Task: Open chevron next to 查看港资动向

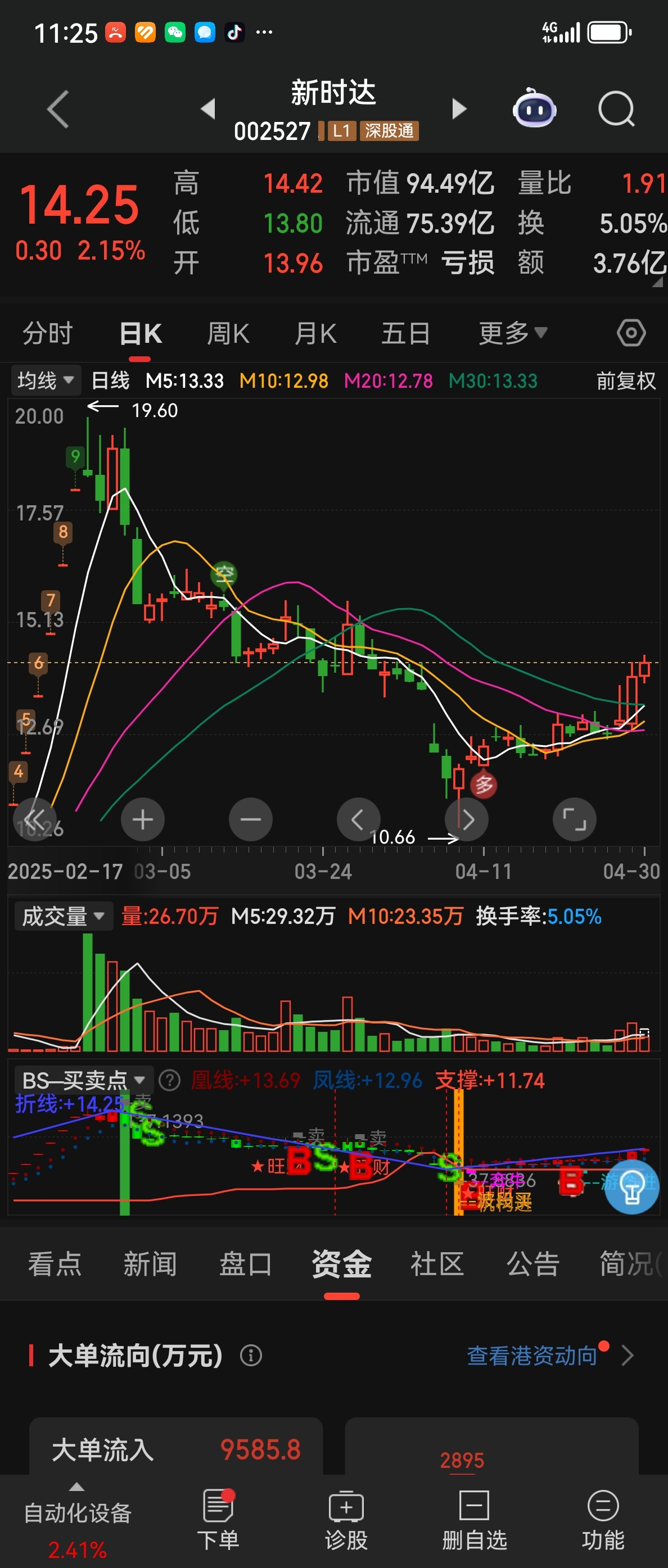Action: tap(627, 1356)
